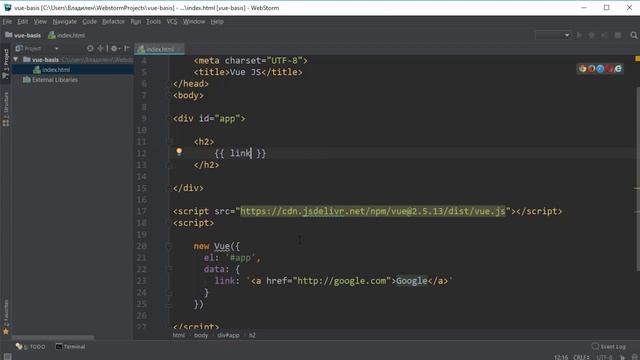This screenshot has height=360, width=640.
Task: Click the CRLF line separator status
Action: [x=581, y=358]
